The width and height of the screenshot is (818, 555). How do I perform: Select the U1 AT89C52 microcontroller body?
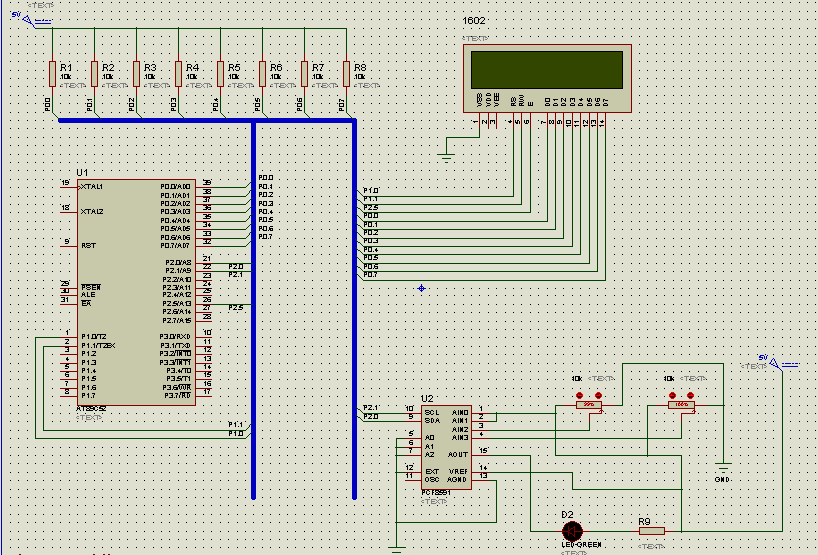(x=137, y=293)
